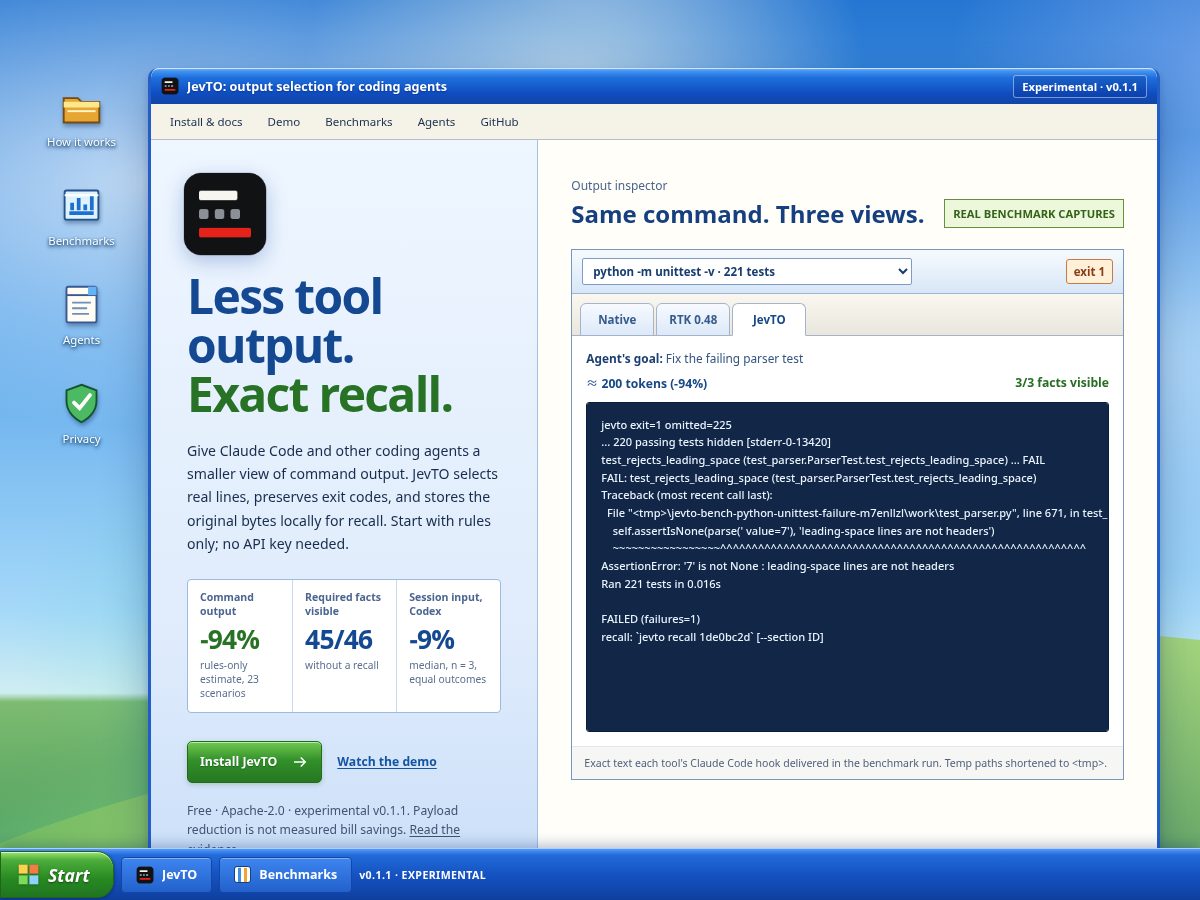This screenshot has width=1200, height=900.
Task: Select the RTK 0.48 tab
Action: pos(693,319)
